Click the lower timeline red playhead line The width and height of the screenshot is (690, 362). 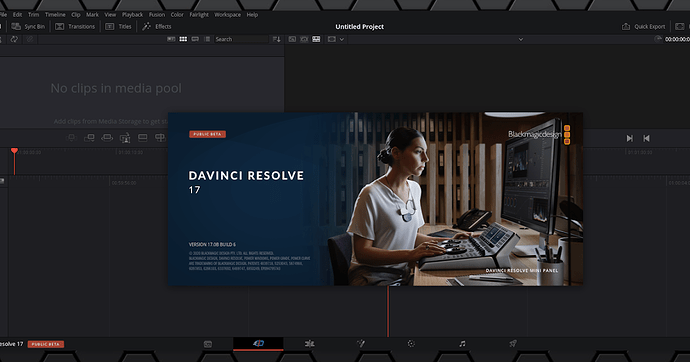(x=388, y=311)
